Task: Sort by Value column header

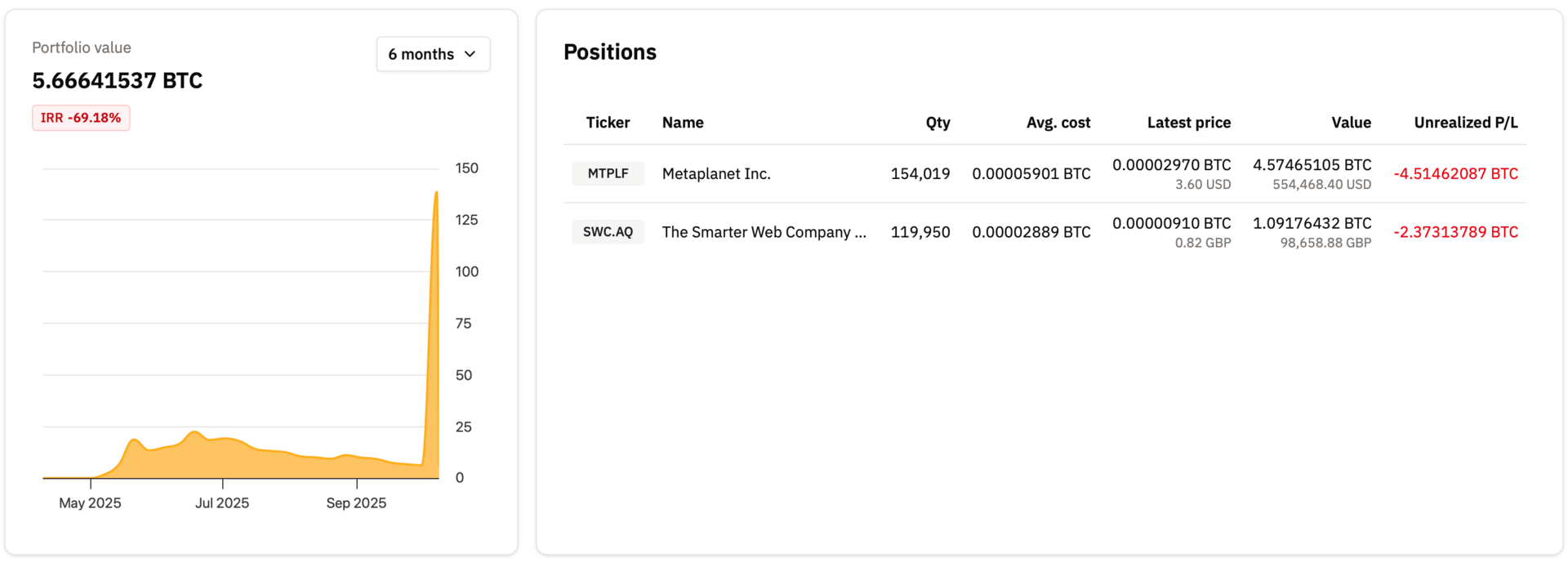Action: pyautogui.click(x=1351, y=123)
